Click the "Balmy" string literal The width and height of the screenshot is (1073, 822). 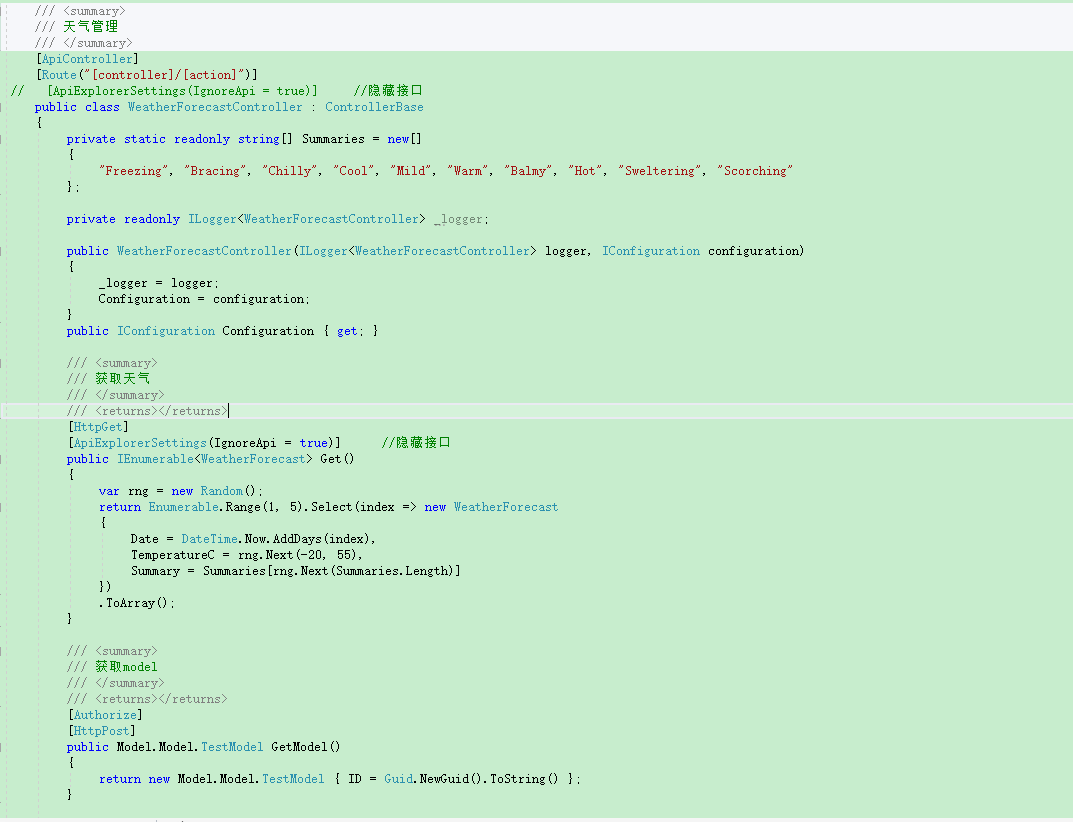tap(528, 171)
